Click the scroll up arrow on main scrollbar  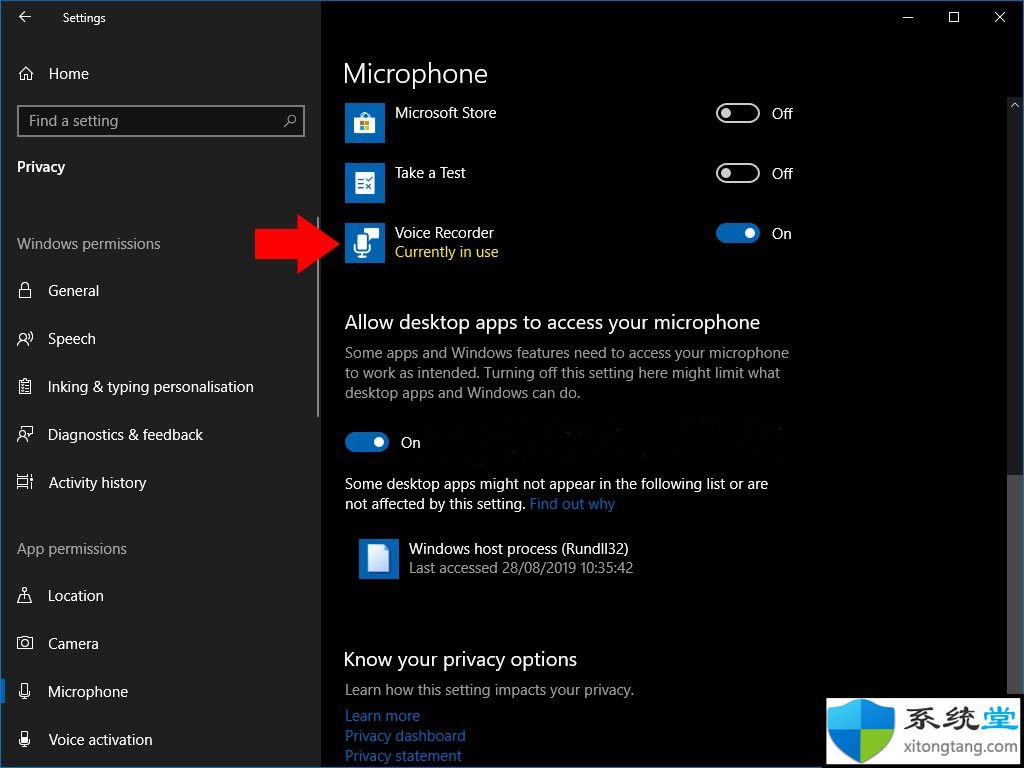(1015, 104)
